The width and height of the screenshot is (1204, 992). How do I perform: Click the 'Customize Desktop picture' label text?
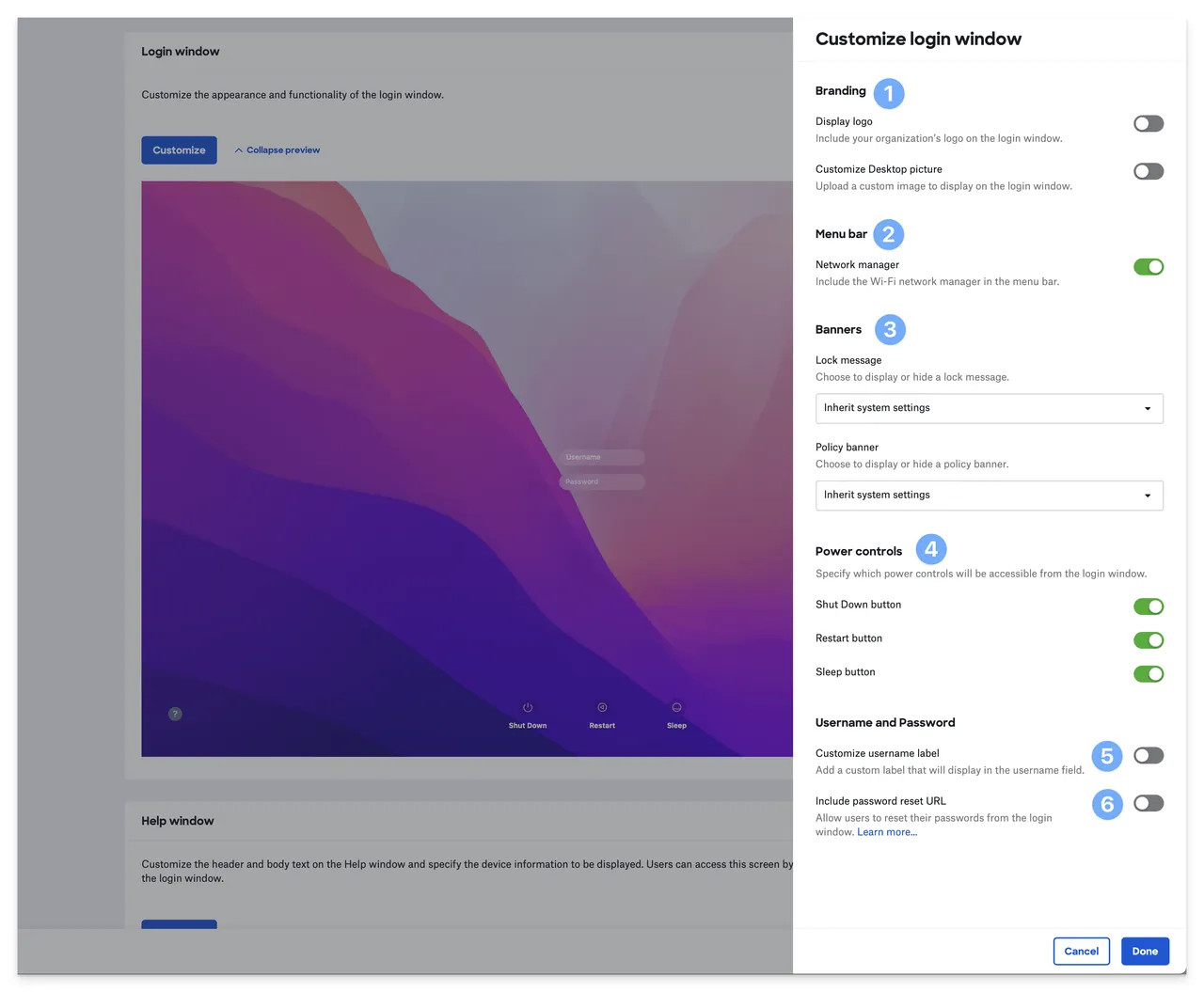879,169
